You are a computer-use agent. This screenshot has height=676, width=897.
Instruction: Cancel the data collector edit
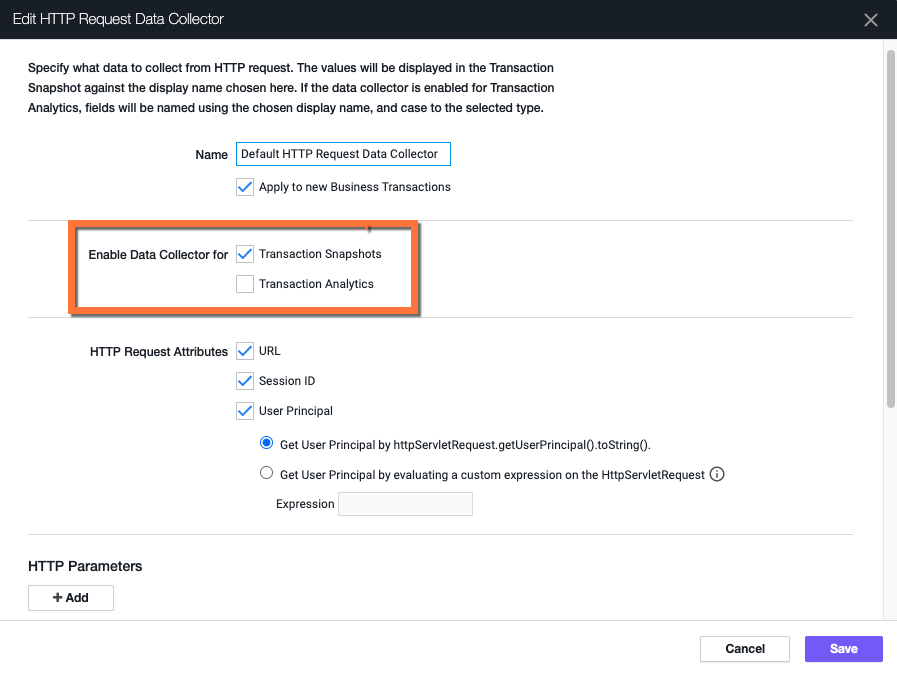coord(745,649)
